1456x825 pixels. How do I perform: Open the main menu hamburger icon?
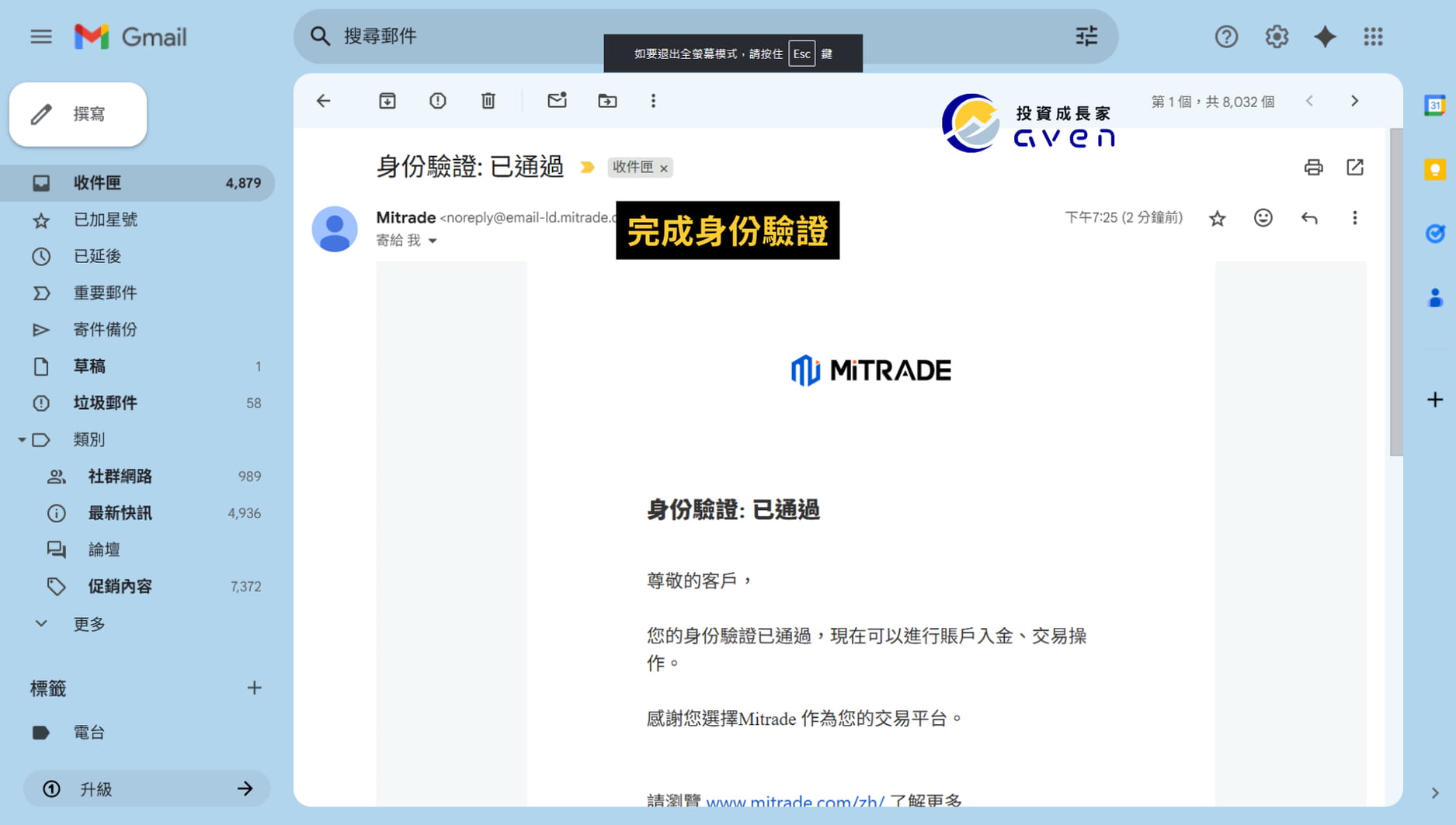(41, 36)
